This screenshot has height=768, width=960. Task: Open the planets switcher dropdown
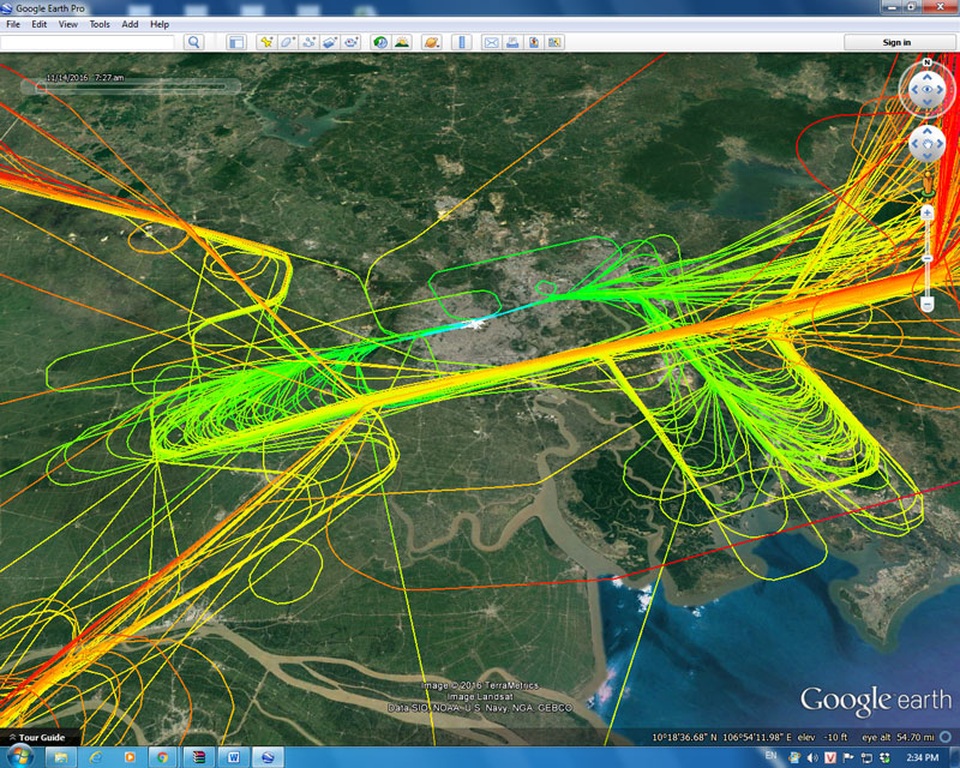click(431, 42)
